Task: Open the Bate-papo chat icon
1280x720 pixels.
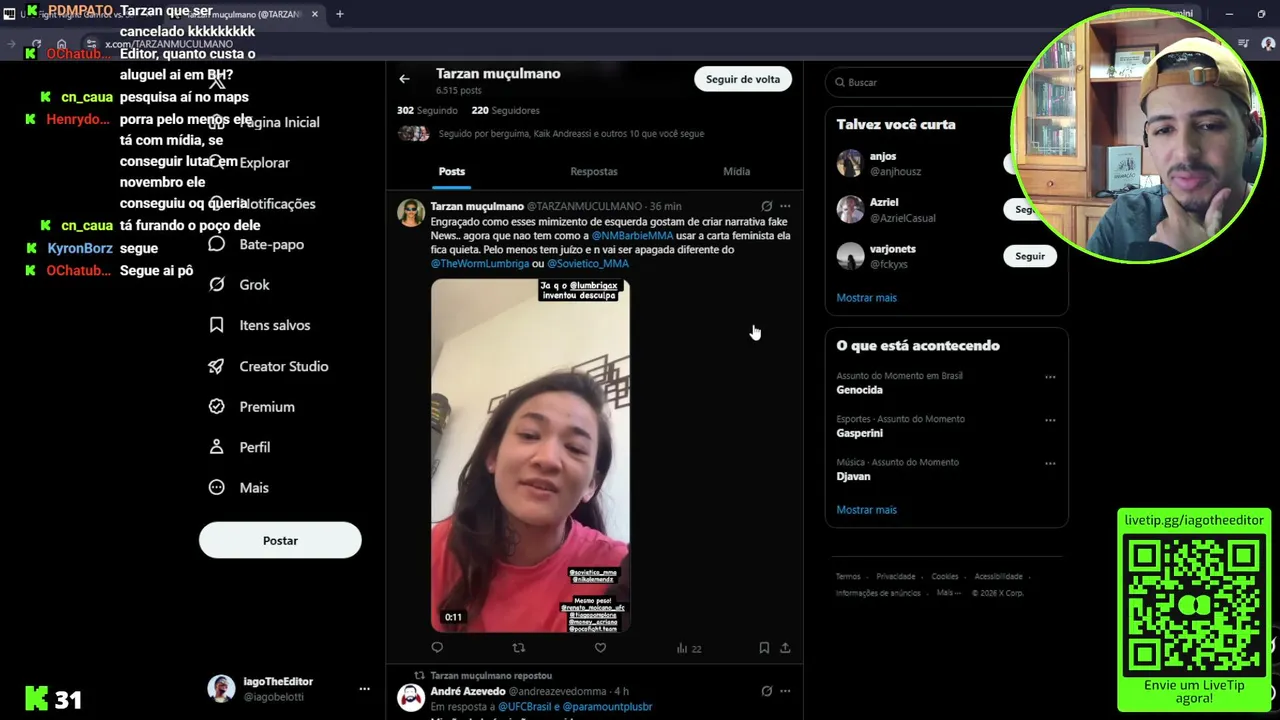Action: (x=216, y=244)
